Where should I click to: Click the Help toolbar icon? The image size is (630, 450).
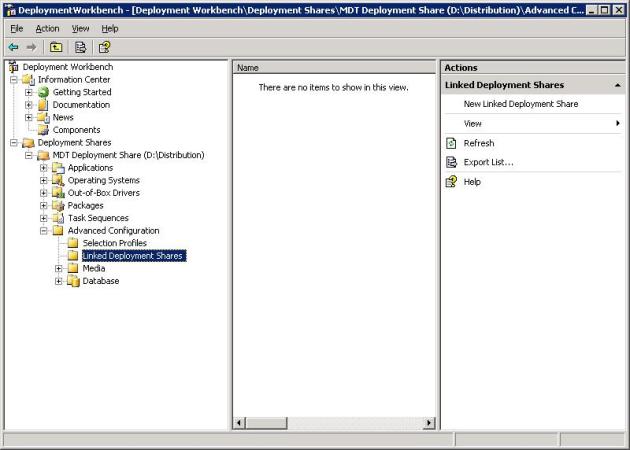[104, 47]
